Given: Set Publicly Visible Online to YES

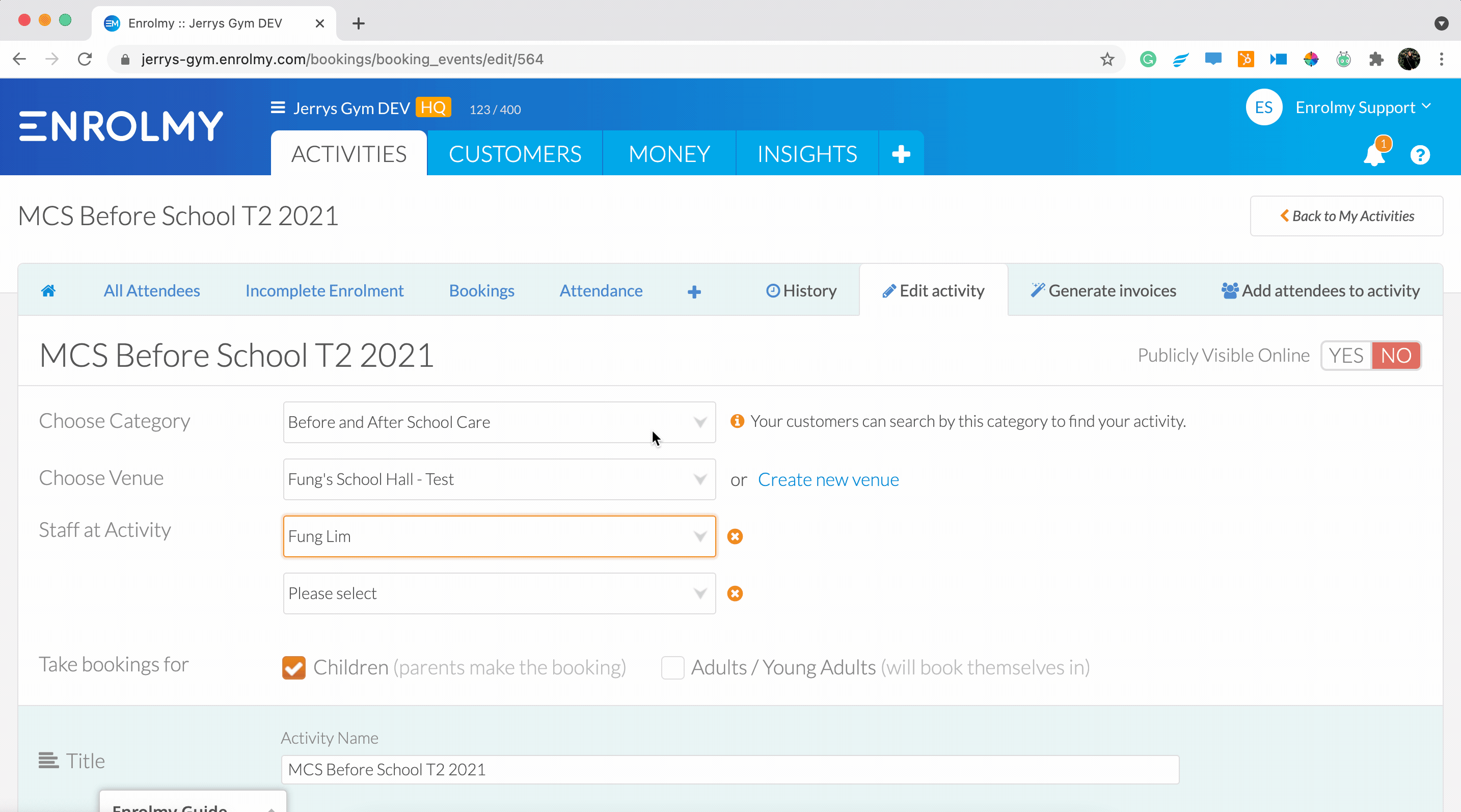Looking at the screenshot, I should [x=1346, y=356].
